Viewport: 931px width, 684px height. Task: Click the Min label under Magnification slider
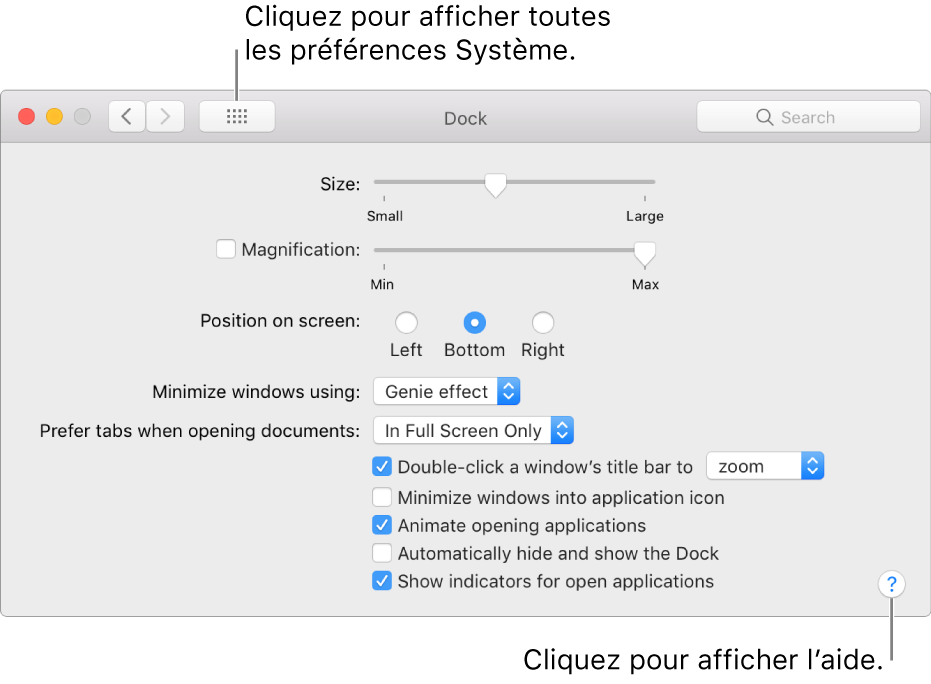382,284
